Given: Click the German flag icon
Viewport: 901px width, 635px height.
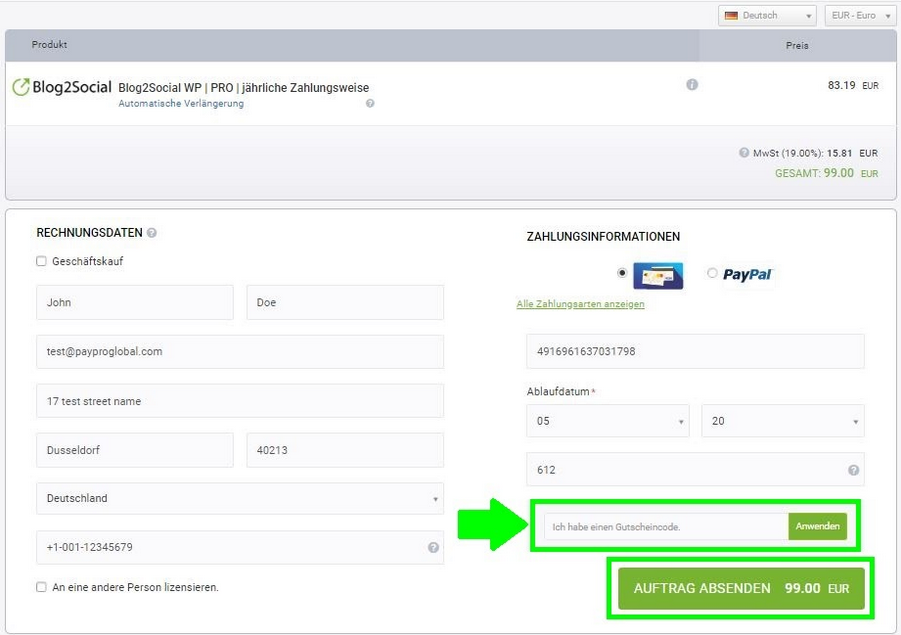Looking at the screenshot, I should click(731, 16).
